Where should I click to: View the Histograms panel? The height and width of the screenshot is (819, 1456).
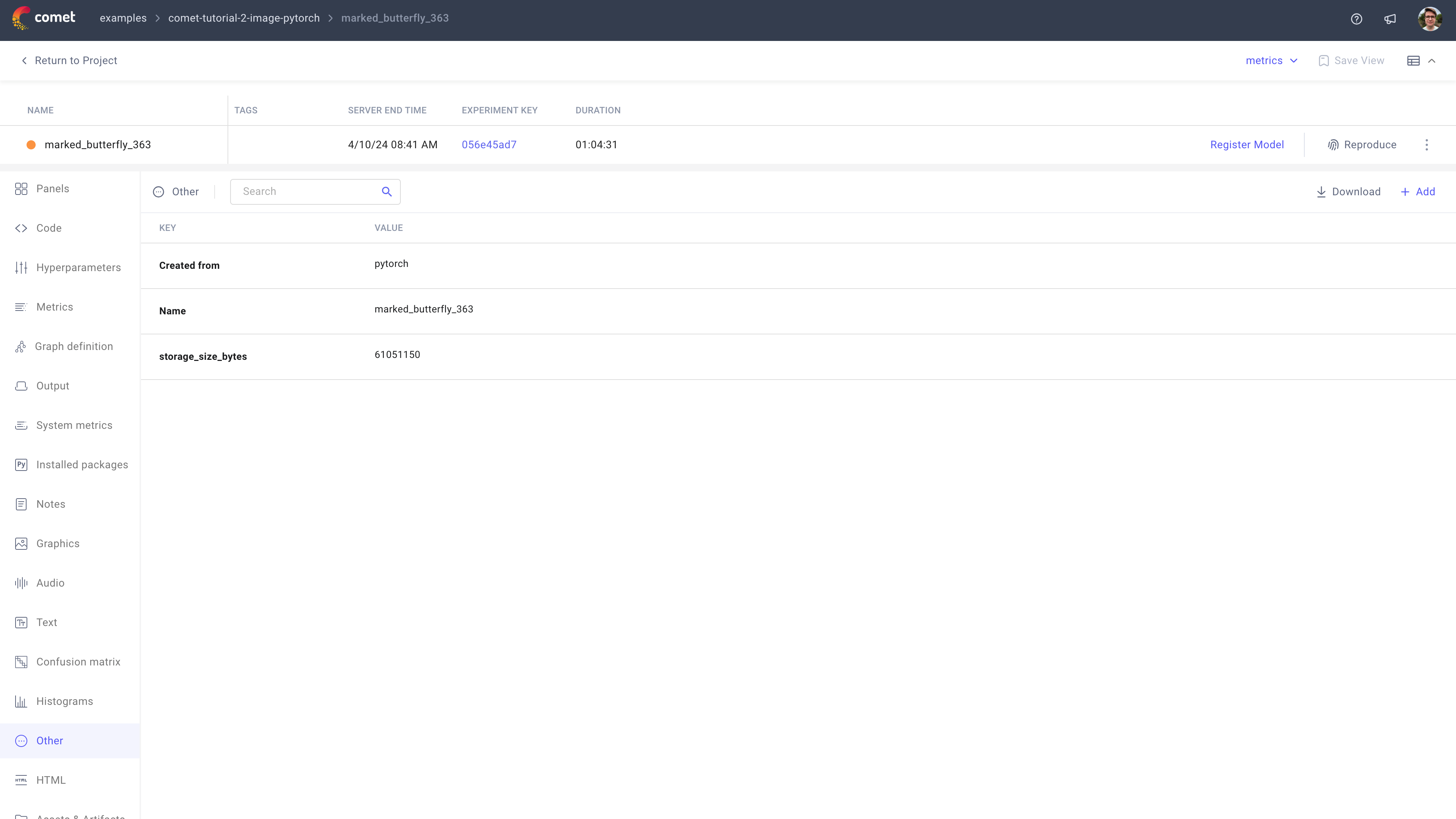tap(64, 701)
